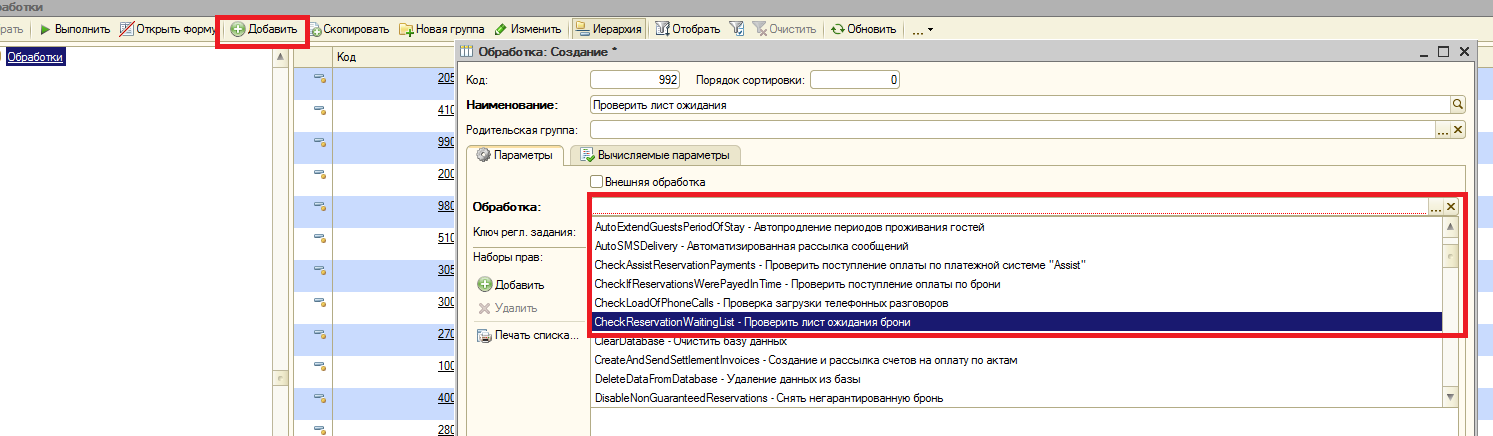Choose CheckIfReservationsWerePayedInTime entry

[x=1016, y=284]
